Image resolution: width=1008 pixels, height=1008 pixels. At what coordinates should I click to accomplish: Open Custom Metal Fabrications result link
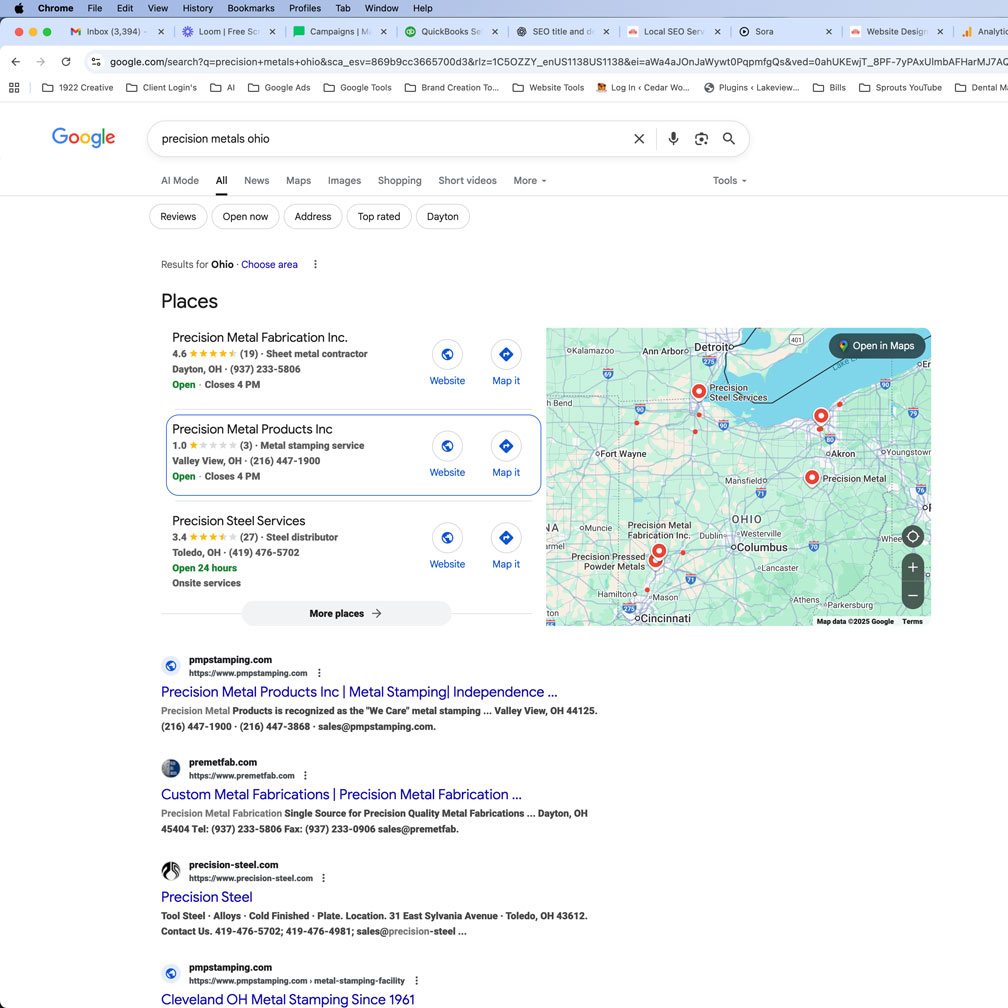coord(341,795)
